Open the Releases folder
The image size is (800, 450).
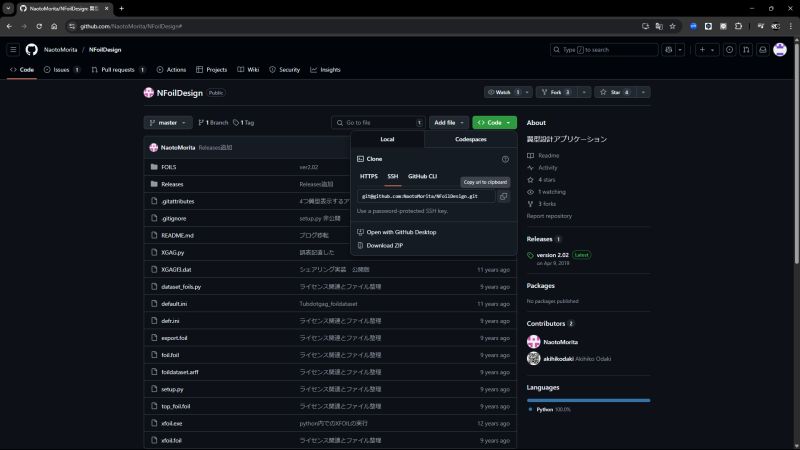(x=172, y=184)
